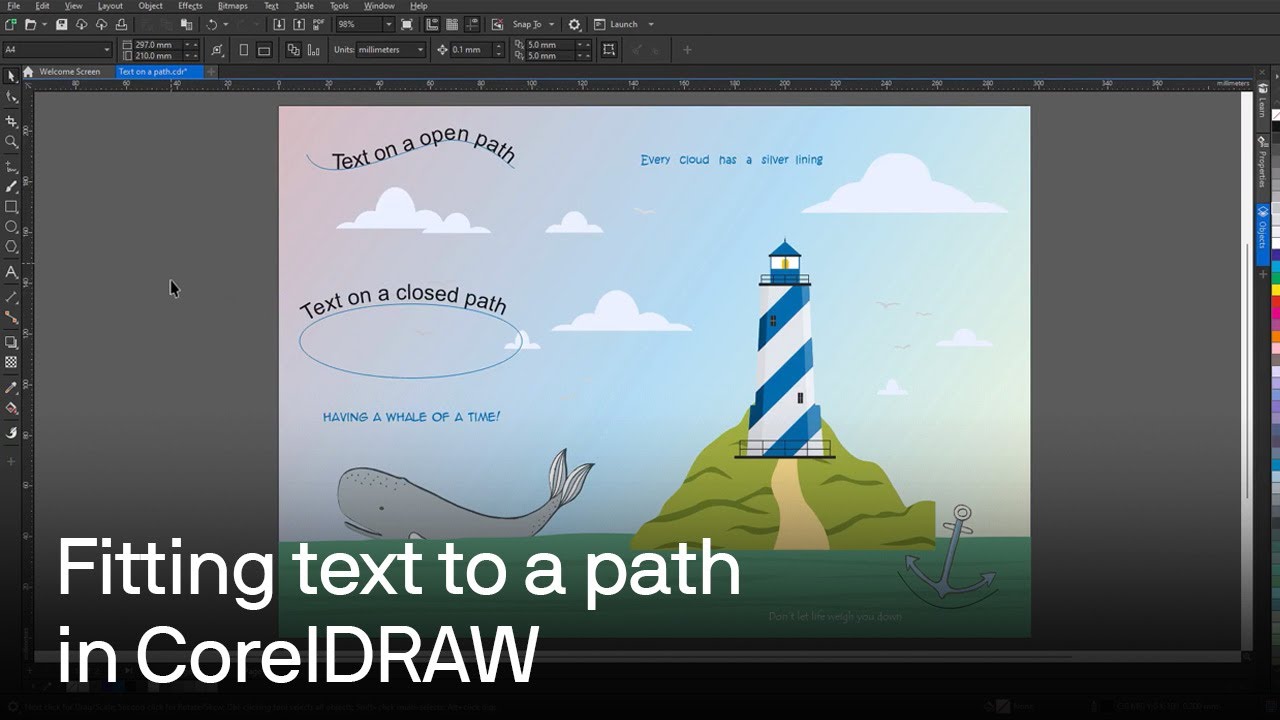
Task: Select the 'Text on a open path' object
Action: (423, 147)
